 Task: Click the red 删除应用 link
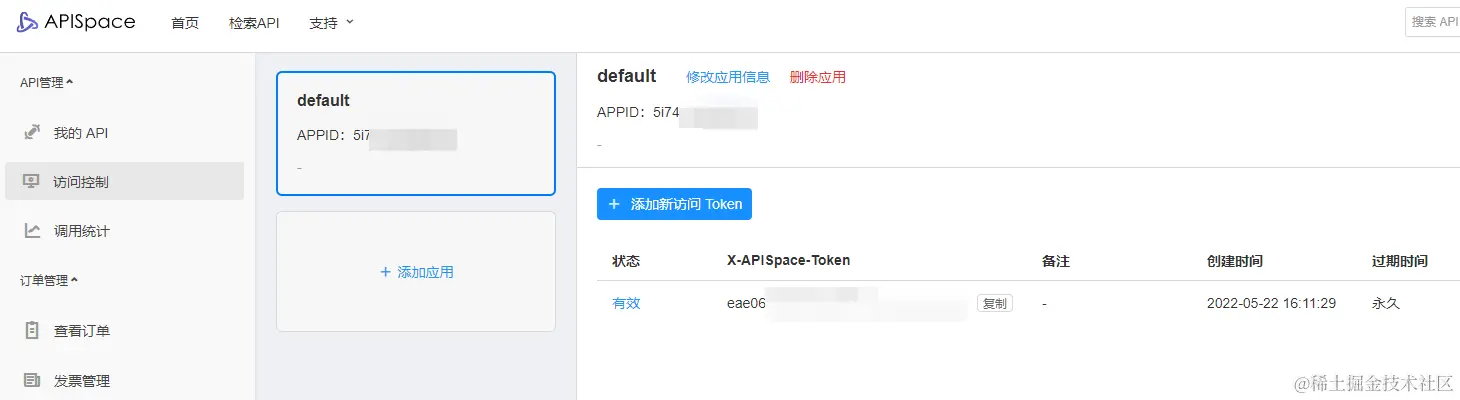coord(817,77)
